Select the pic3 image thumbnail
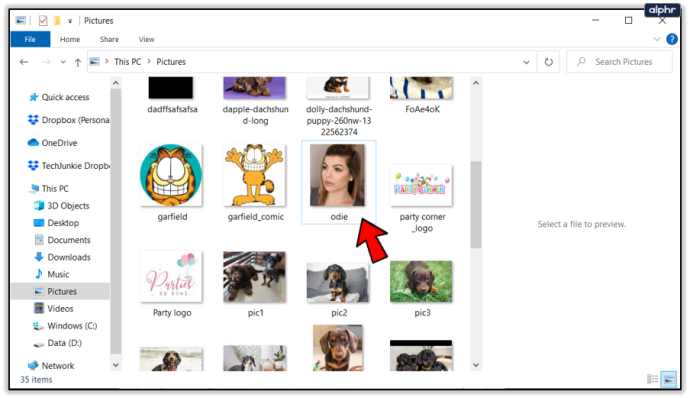Viewport: 690px width, 398px height. (x=421, y=282)
